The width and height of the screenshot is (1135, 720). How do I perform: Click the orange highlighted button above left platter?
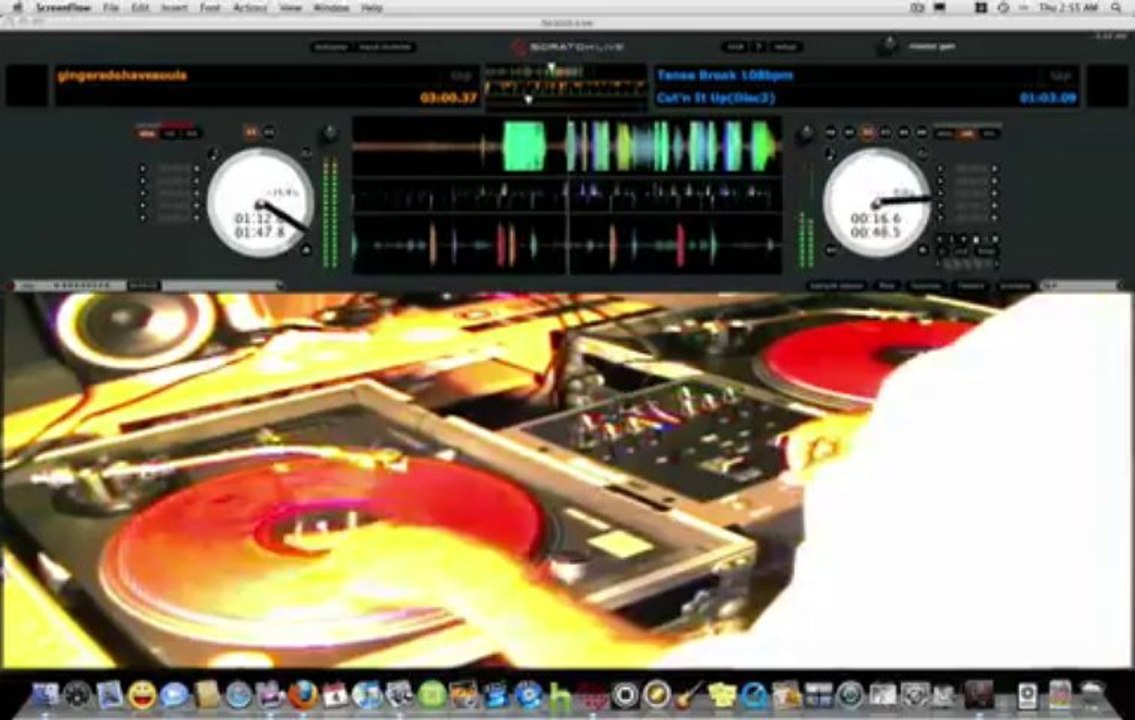pyautogui.click(x=250, y=132)
